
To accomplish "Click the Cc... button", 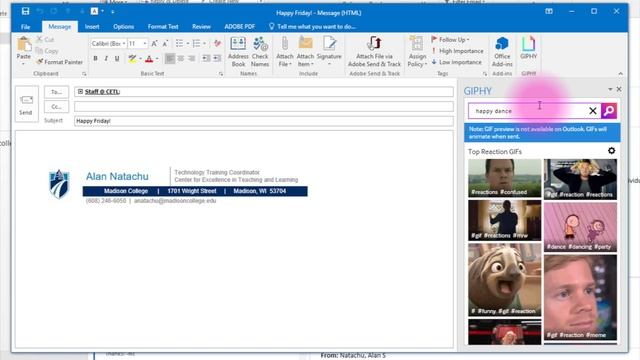I will [x=56, y=107].
